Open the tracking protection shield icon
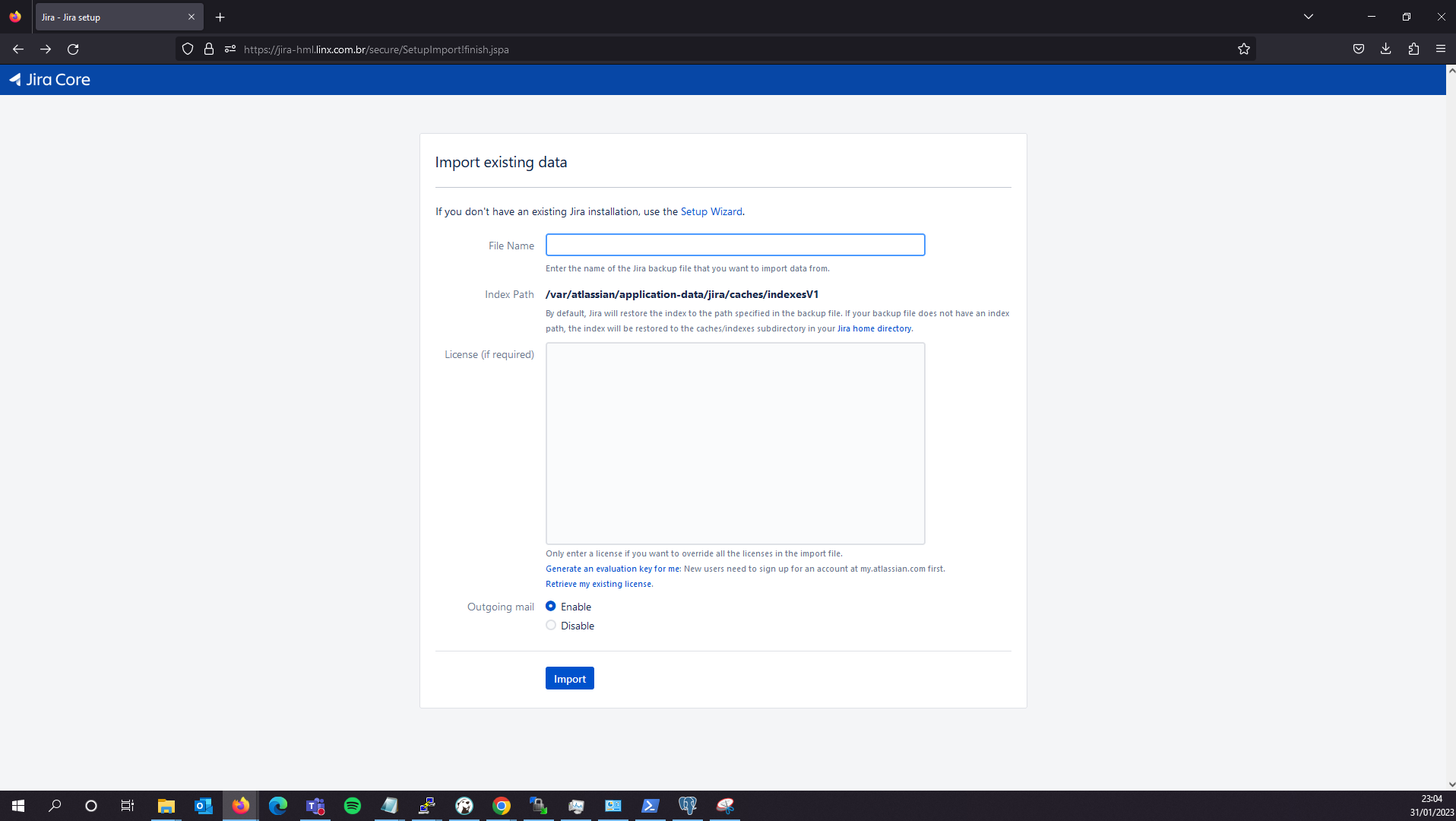 click(x=188, y=49)
